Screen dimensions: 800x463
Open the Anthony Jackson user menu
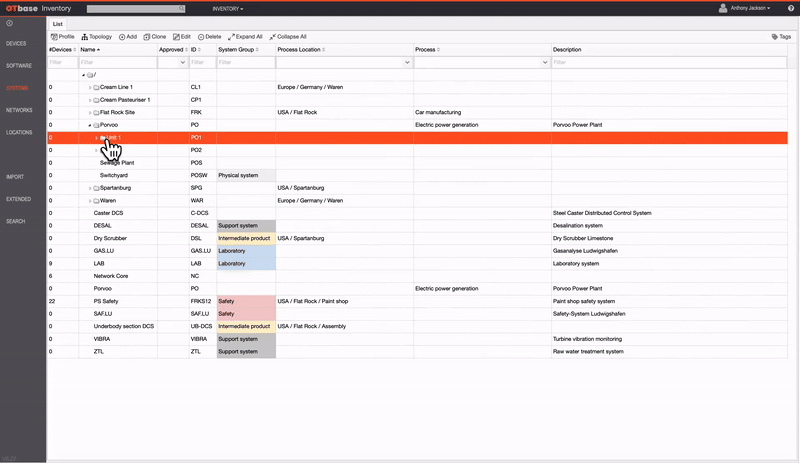pos(750,8)
